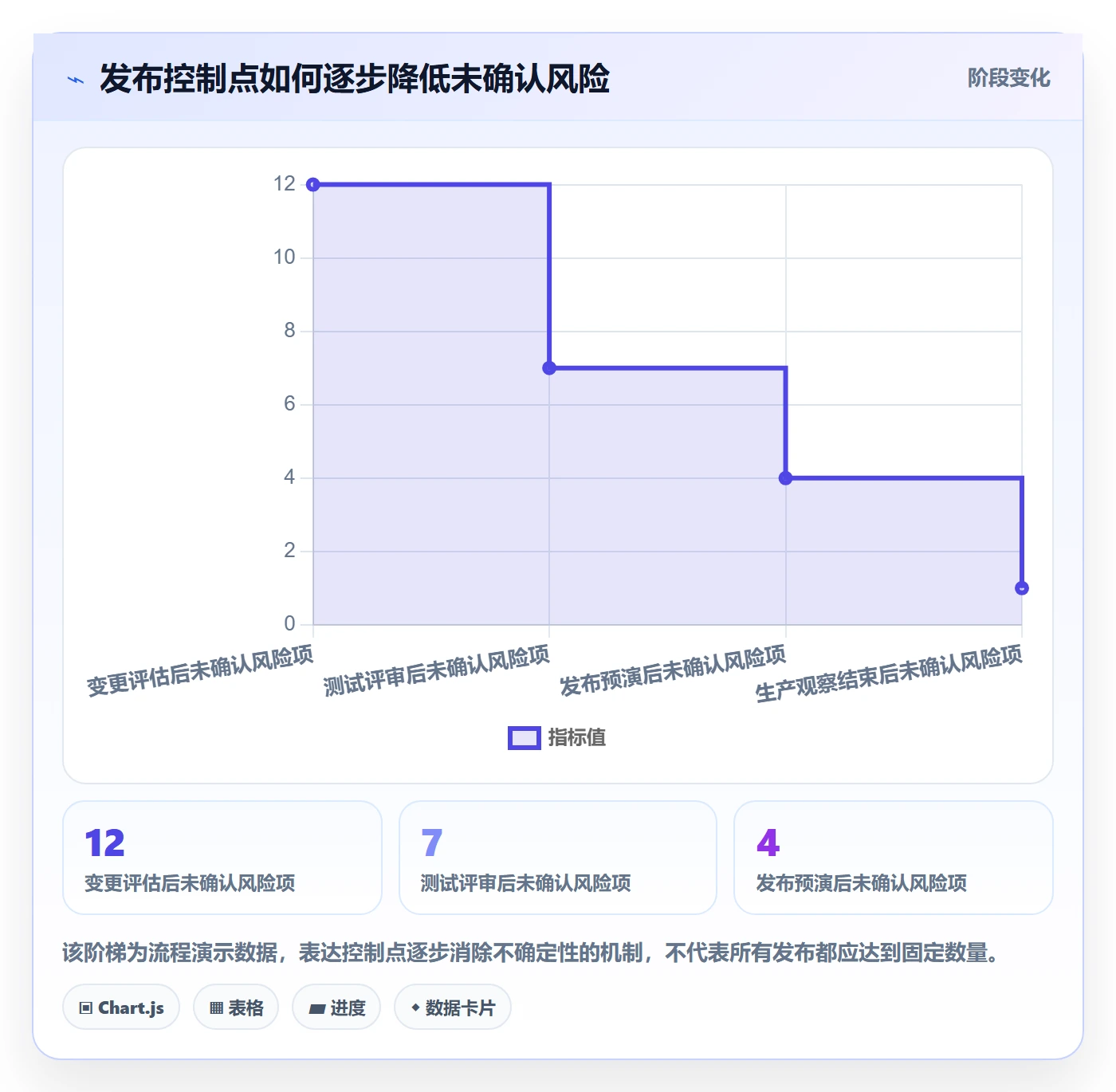This screenshot has height=1092, width=1116.
Task: Open the 变更评估后未确认风险项 stat card
Action: point(222,858)
